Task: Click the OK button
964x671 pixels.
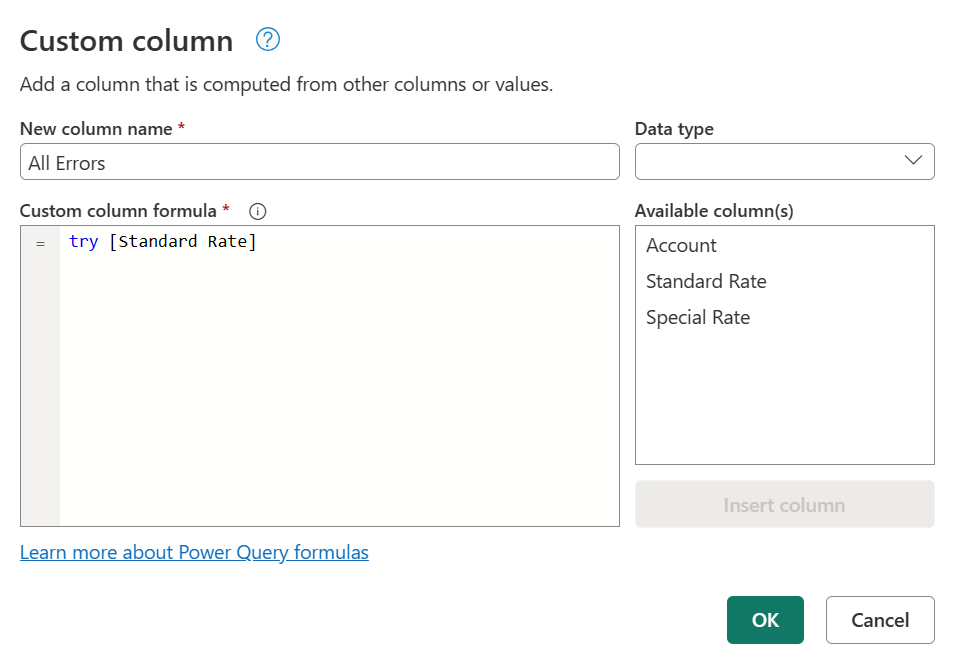Action: tap(765, 620)
